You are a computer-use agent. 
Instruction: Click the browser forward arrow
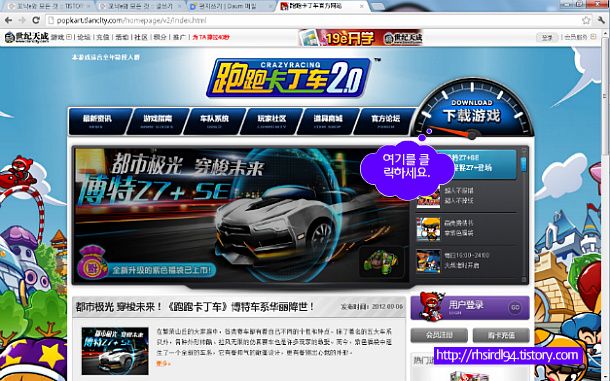click(22, 20)
